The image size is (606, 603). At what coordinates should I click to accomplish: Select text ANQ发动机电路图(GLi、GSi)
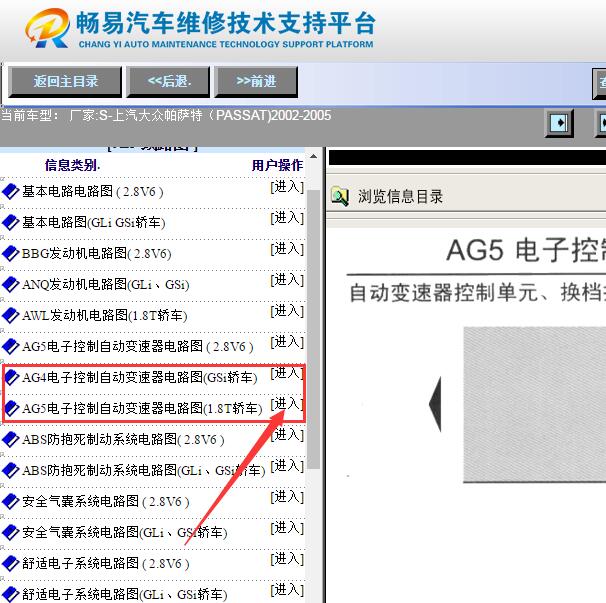click(x=106, y=284)
